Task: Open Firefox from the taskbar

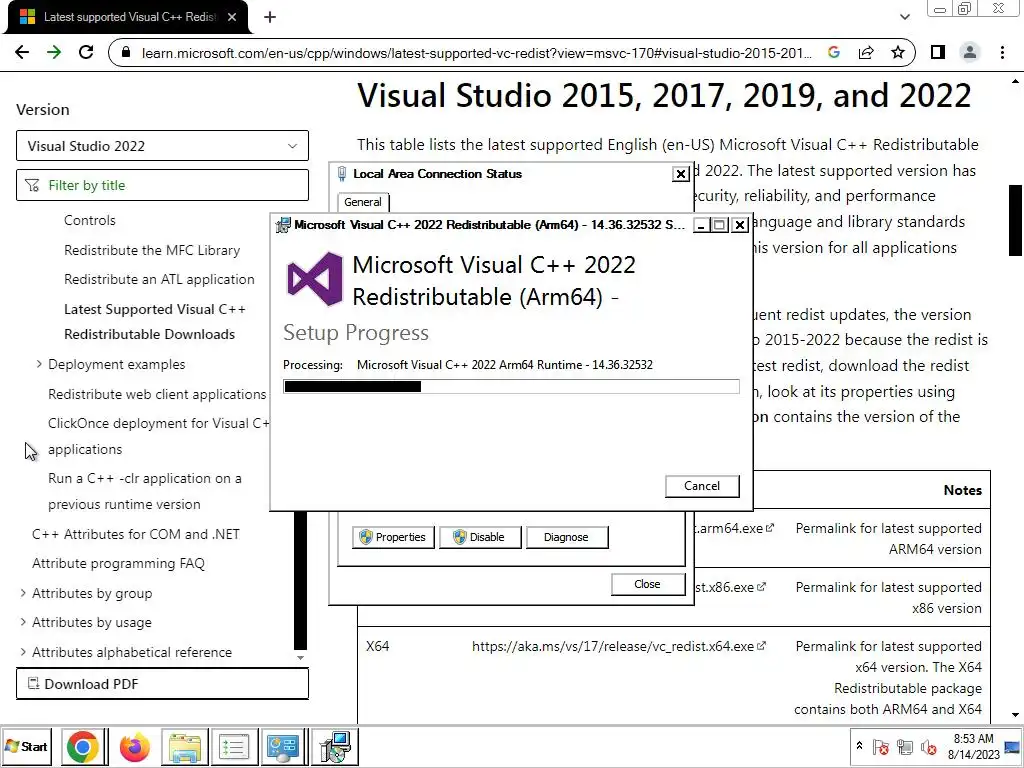Action: point(135,747)
